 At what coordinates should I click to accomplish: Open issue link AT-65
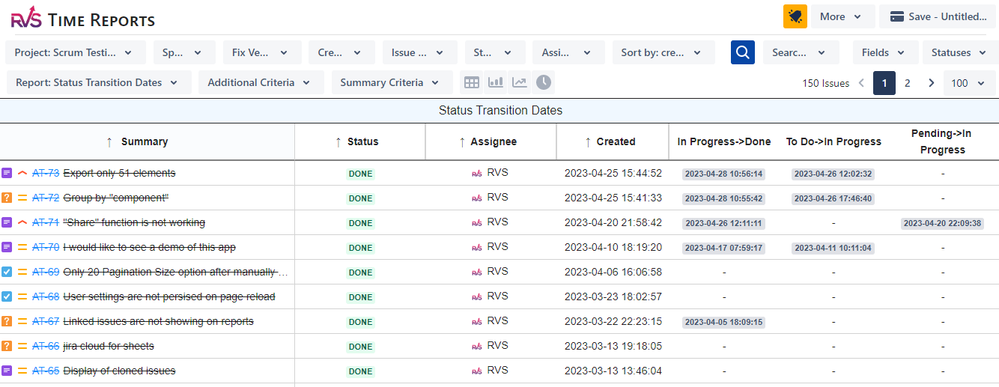click(45, 370)
